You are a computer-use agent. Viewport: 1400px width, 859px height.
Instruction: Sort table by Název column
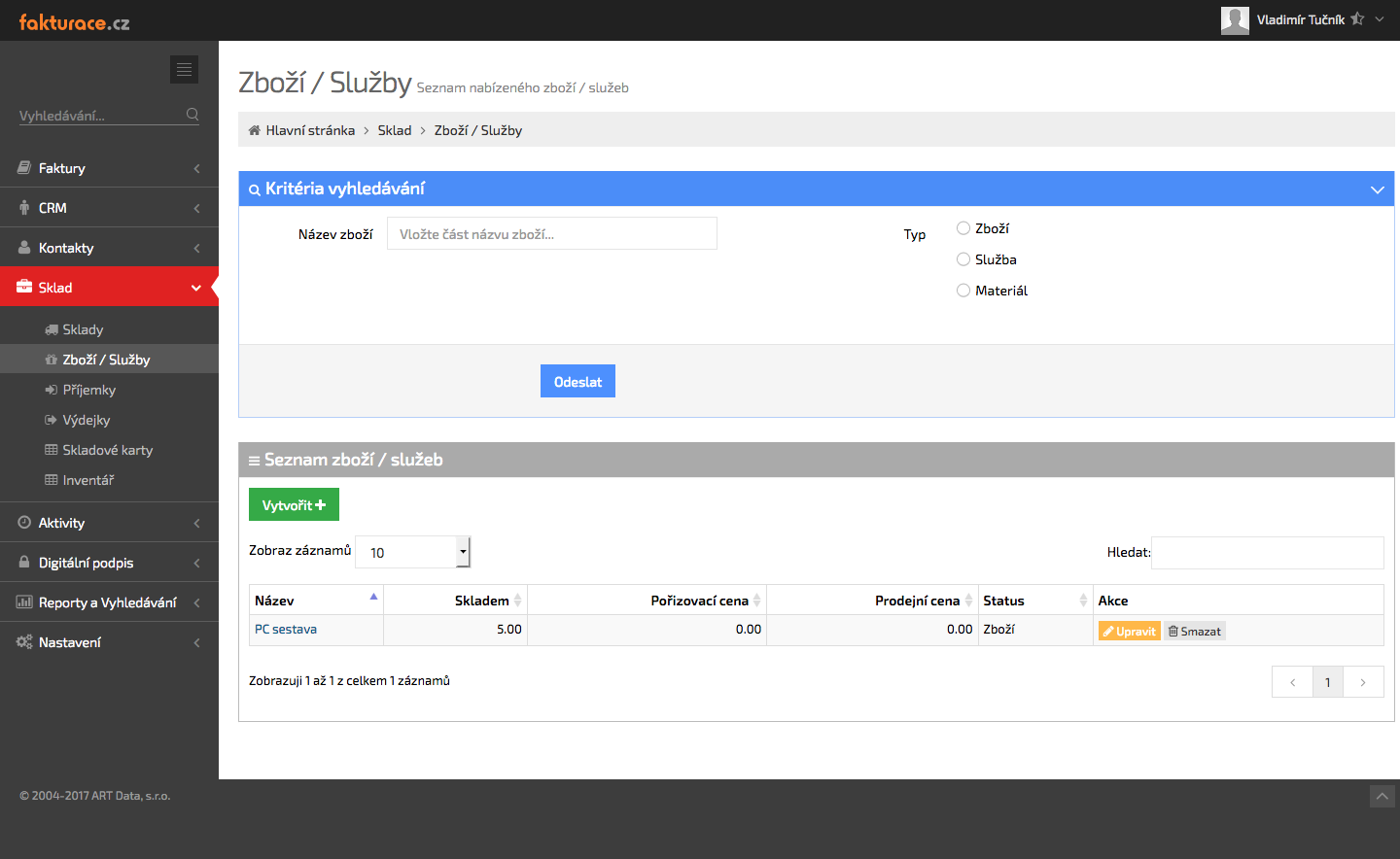(317, 601)
